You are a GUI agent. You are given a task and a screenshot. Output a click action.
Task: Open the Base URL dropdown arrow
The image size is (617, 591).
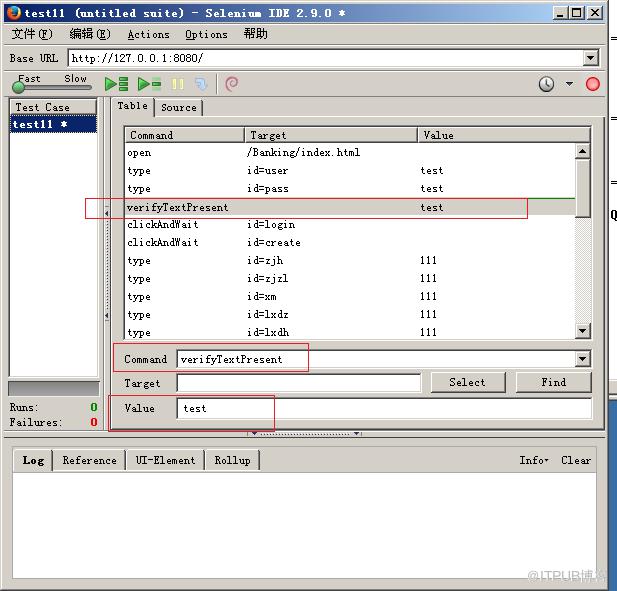tap(590, 58)
